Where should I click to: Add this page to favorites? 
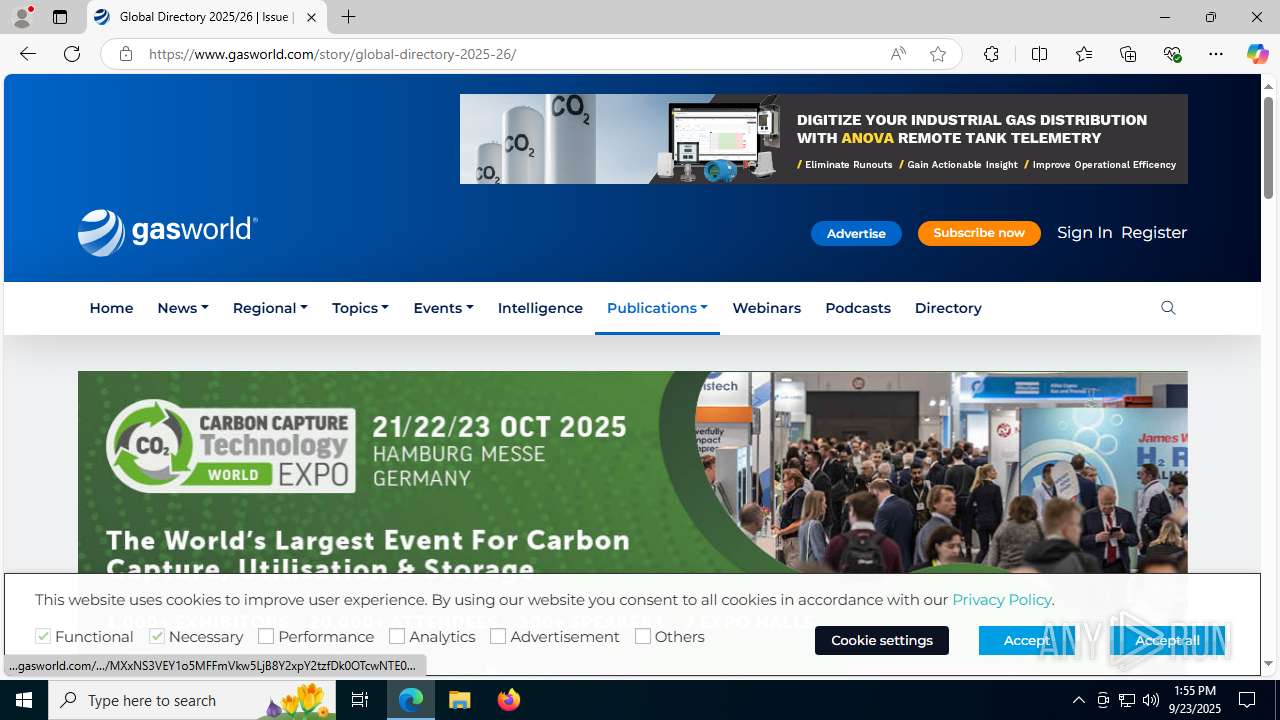(938, 54)
